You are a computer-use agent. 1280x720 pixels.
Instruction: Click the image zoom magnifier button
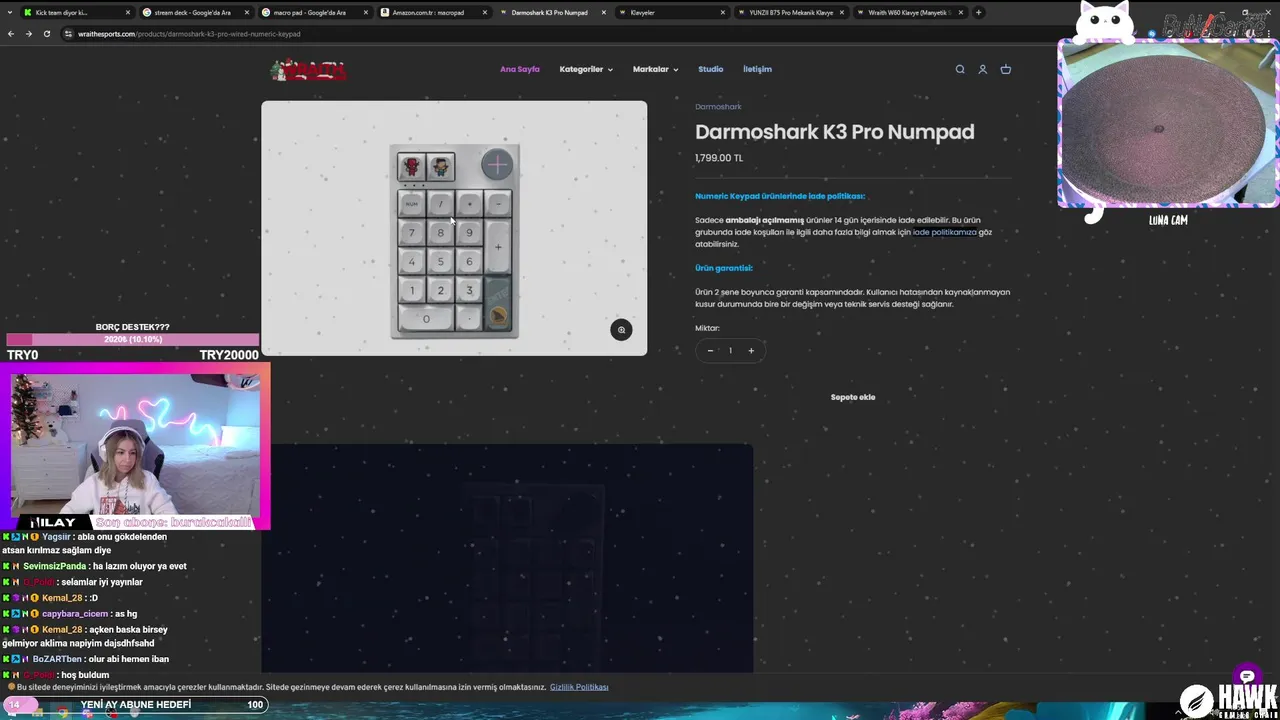[621, 329]
